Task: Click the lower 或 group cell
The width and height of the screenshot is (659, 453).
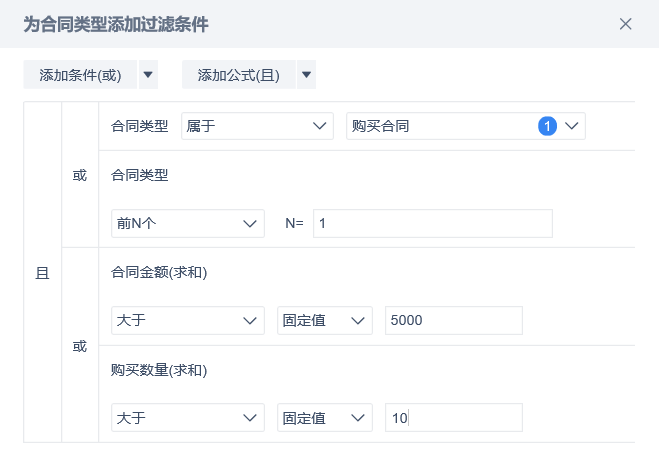Action: [x=80, y=346]
